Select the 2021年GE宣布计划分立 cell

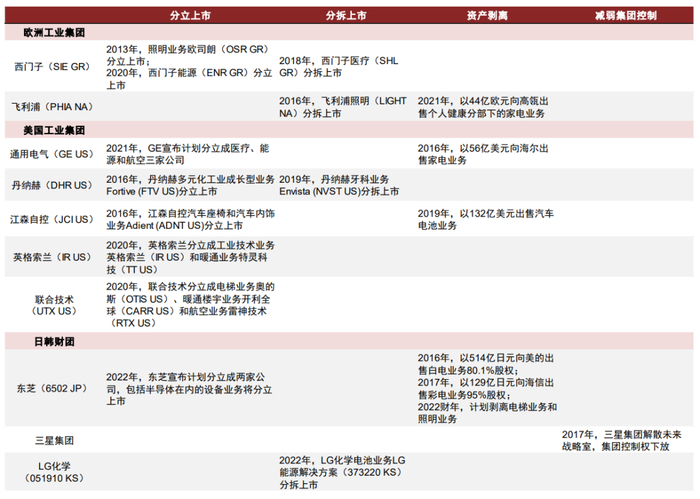188,154
